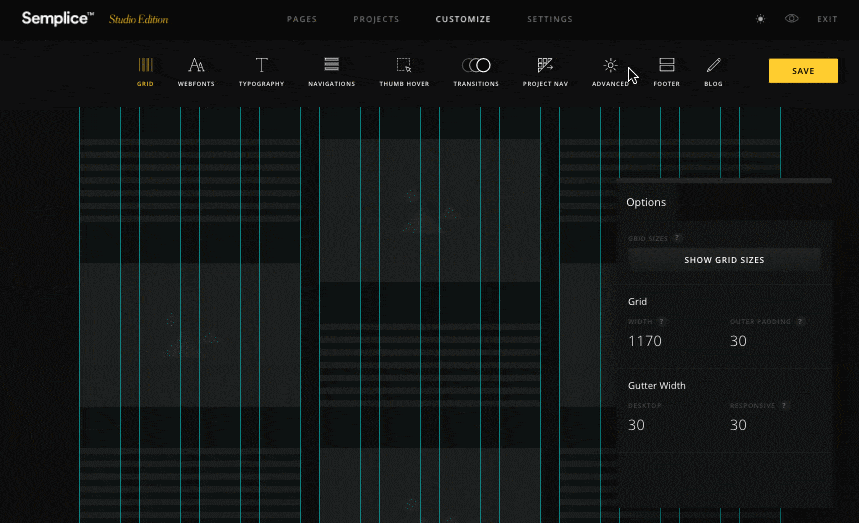Click the Semplice logo
This screenshot has height=523, width=859.
(58, 19)
